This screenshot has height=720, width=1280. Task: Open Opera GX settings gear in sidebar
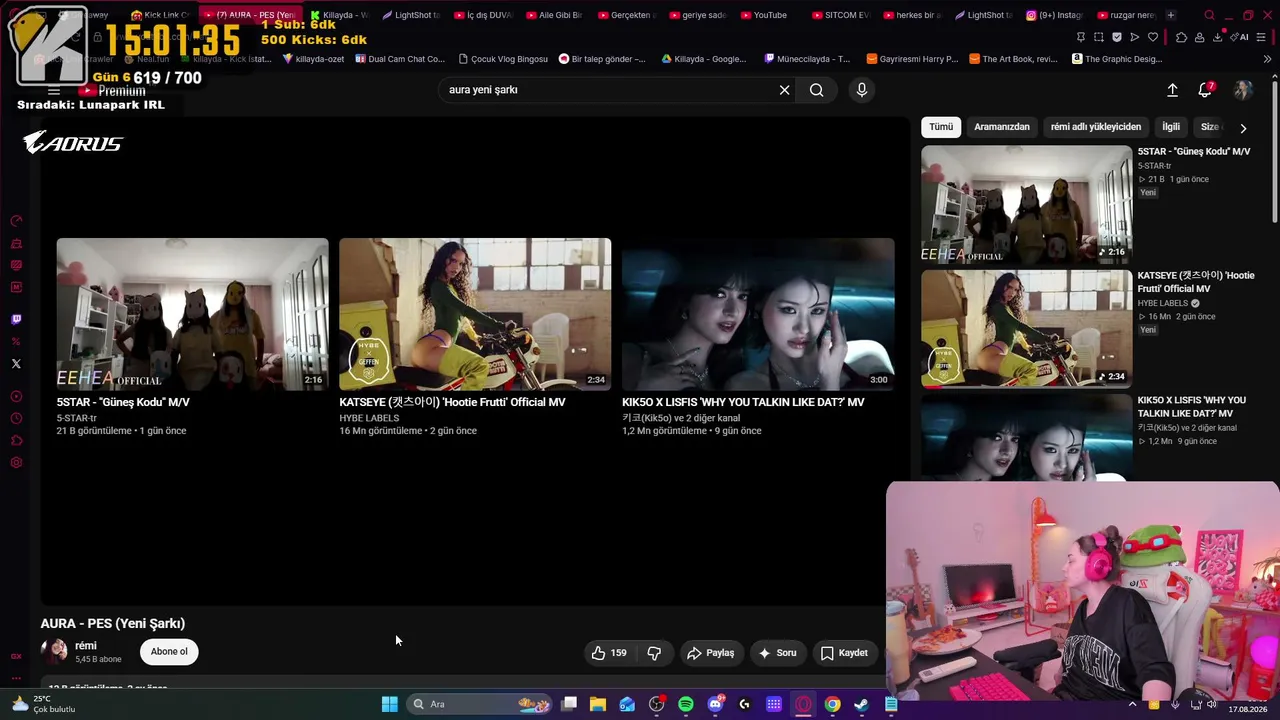[x=16, y=463]
